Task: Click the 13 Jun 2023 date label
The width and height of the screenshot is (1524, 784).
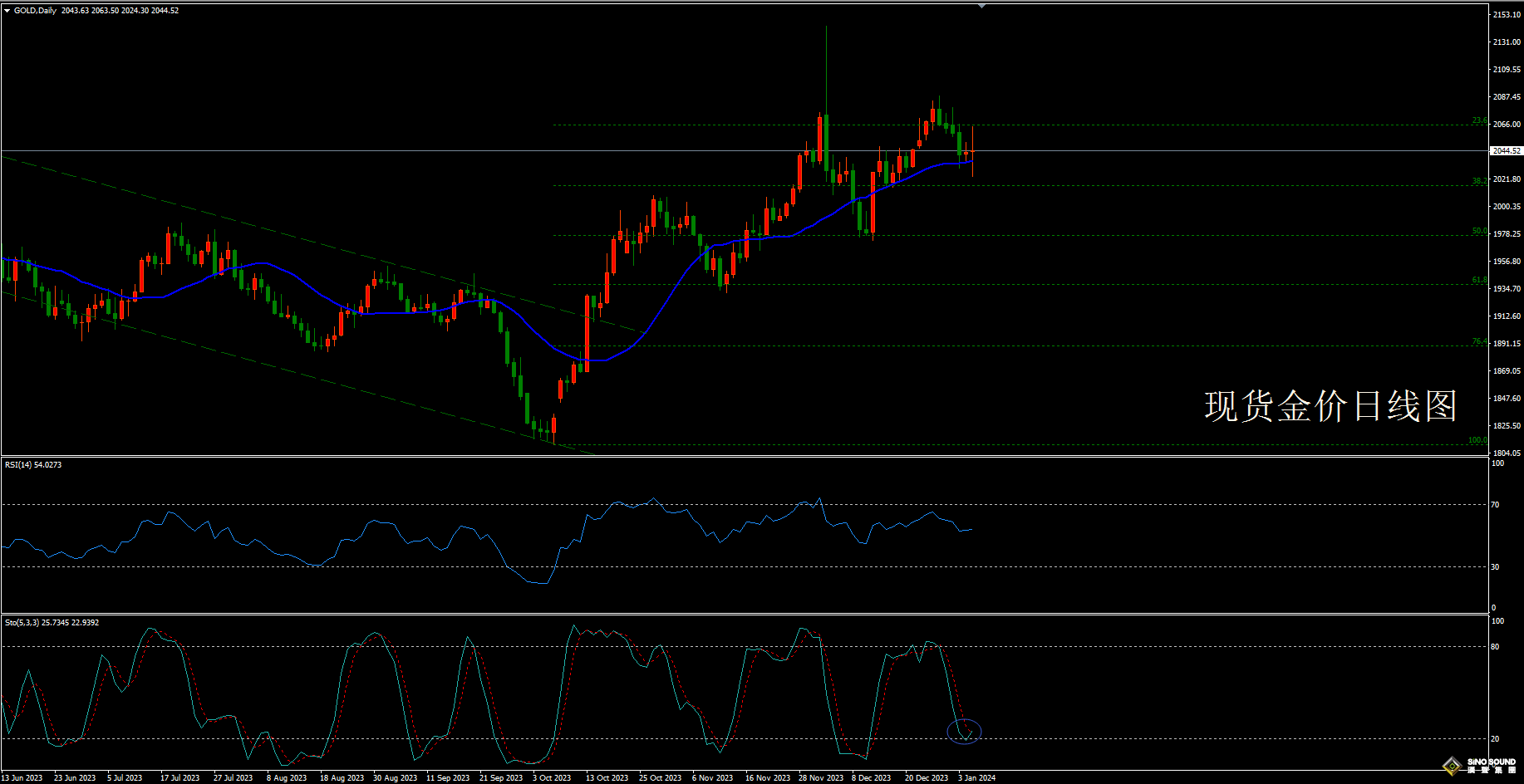Action: point(22,778)
